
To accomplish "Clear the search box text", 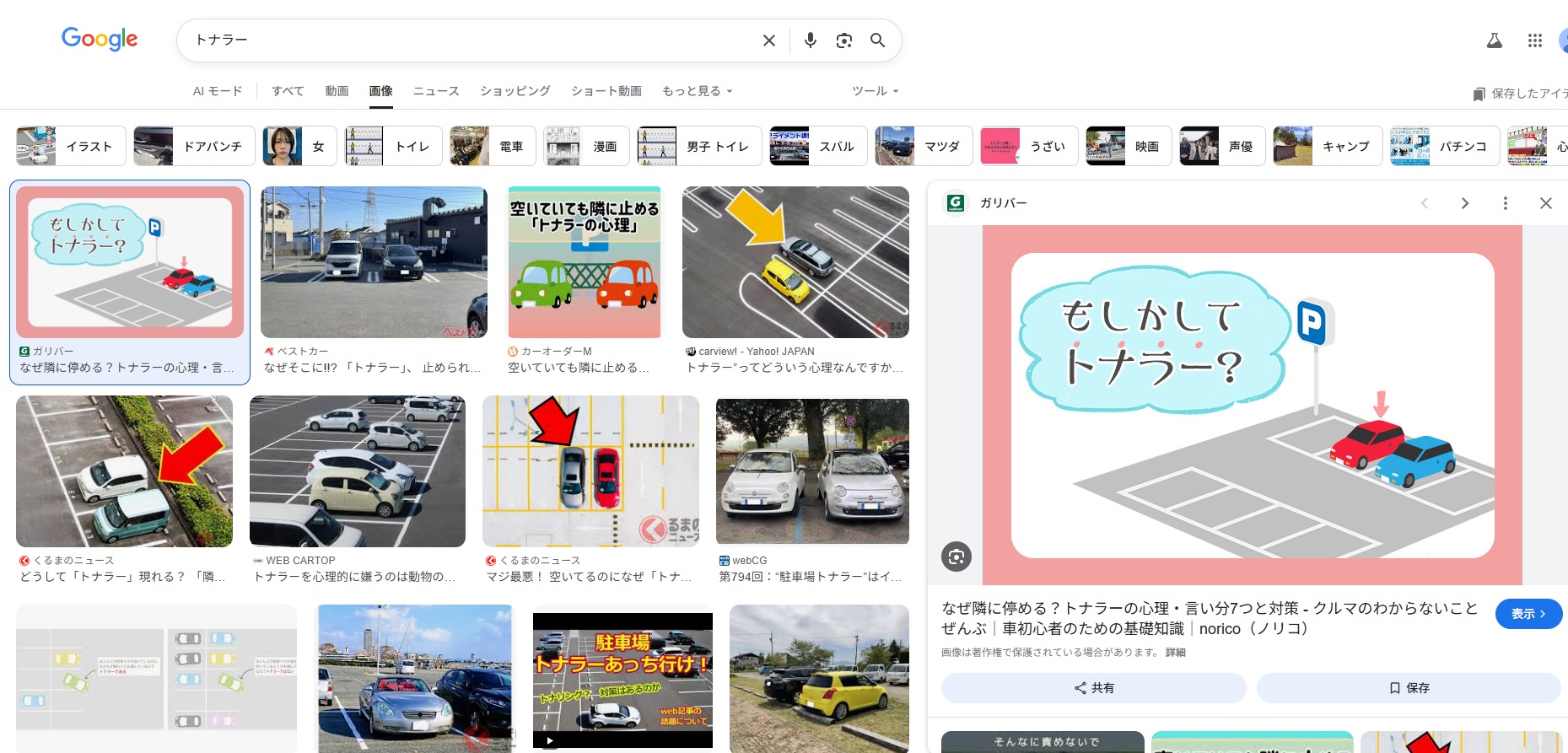I will point(768,40).
